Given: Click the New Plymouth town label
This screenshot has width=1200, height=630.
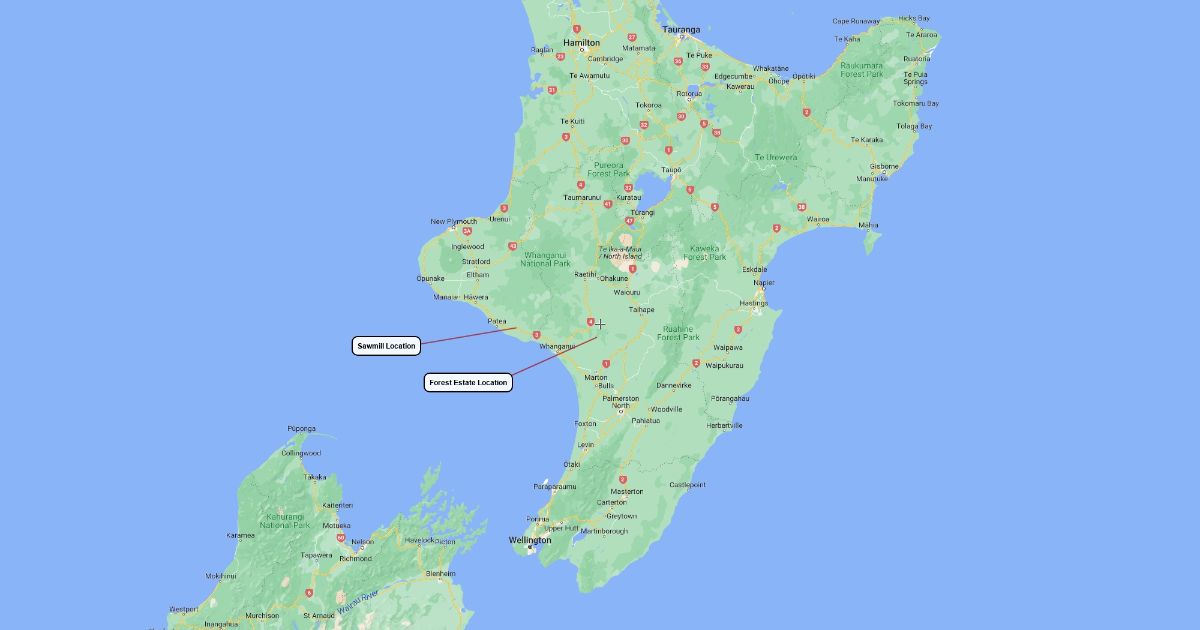Looking at the screenshot, I should coord(454,222).
